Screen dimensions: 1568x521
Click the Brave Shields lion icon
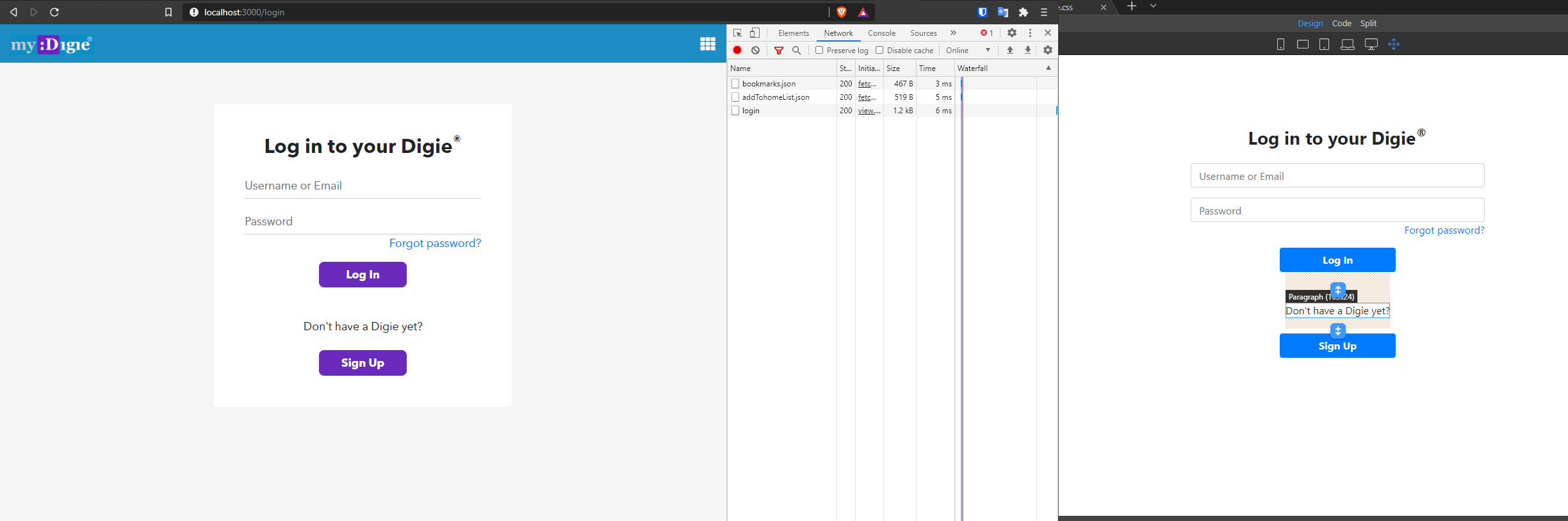[x=842, y=12]
